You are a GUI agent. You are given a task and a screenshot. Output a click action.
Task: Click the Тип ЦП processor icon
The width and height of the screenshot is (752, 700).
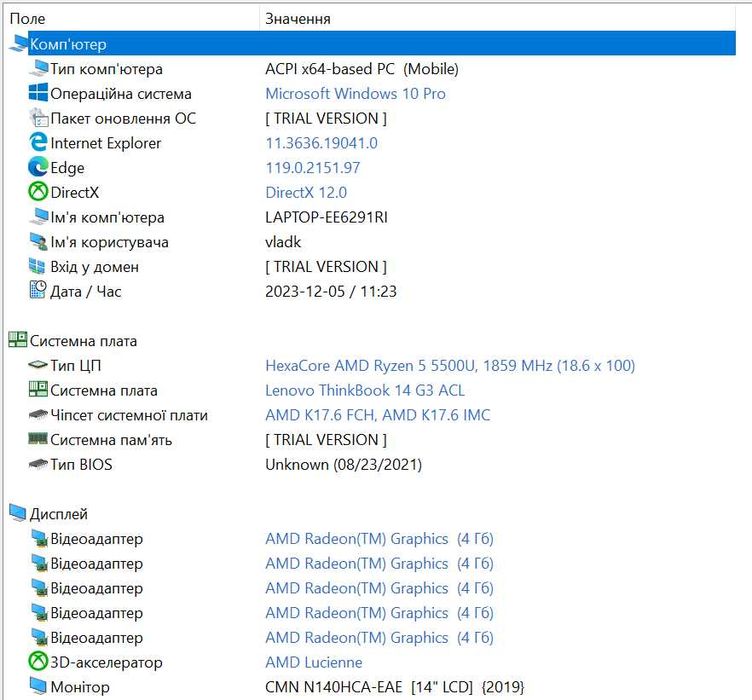click(x=38, y=365)
